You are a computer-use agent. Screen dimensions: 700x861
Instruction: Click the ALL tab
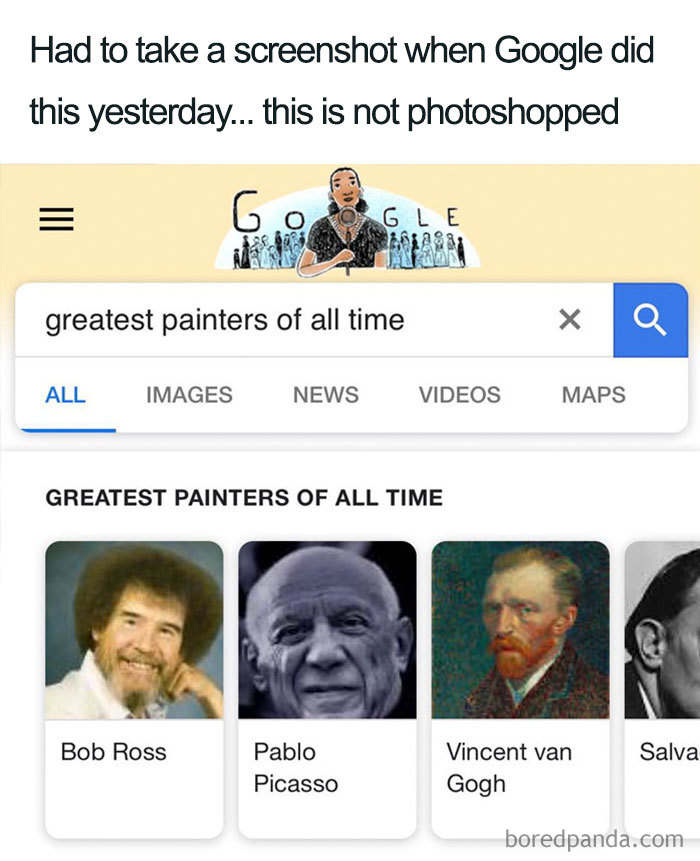pyautogui.click(x=64, y=394)
